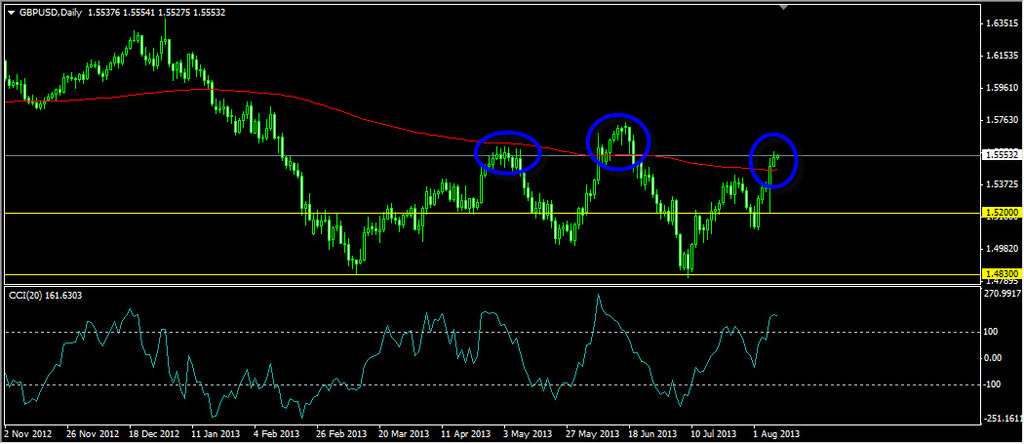
Task: Click the 11 Jan 2013 date label
Action: point(215,434)
